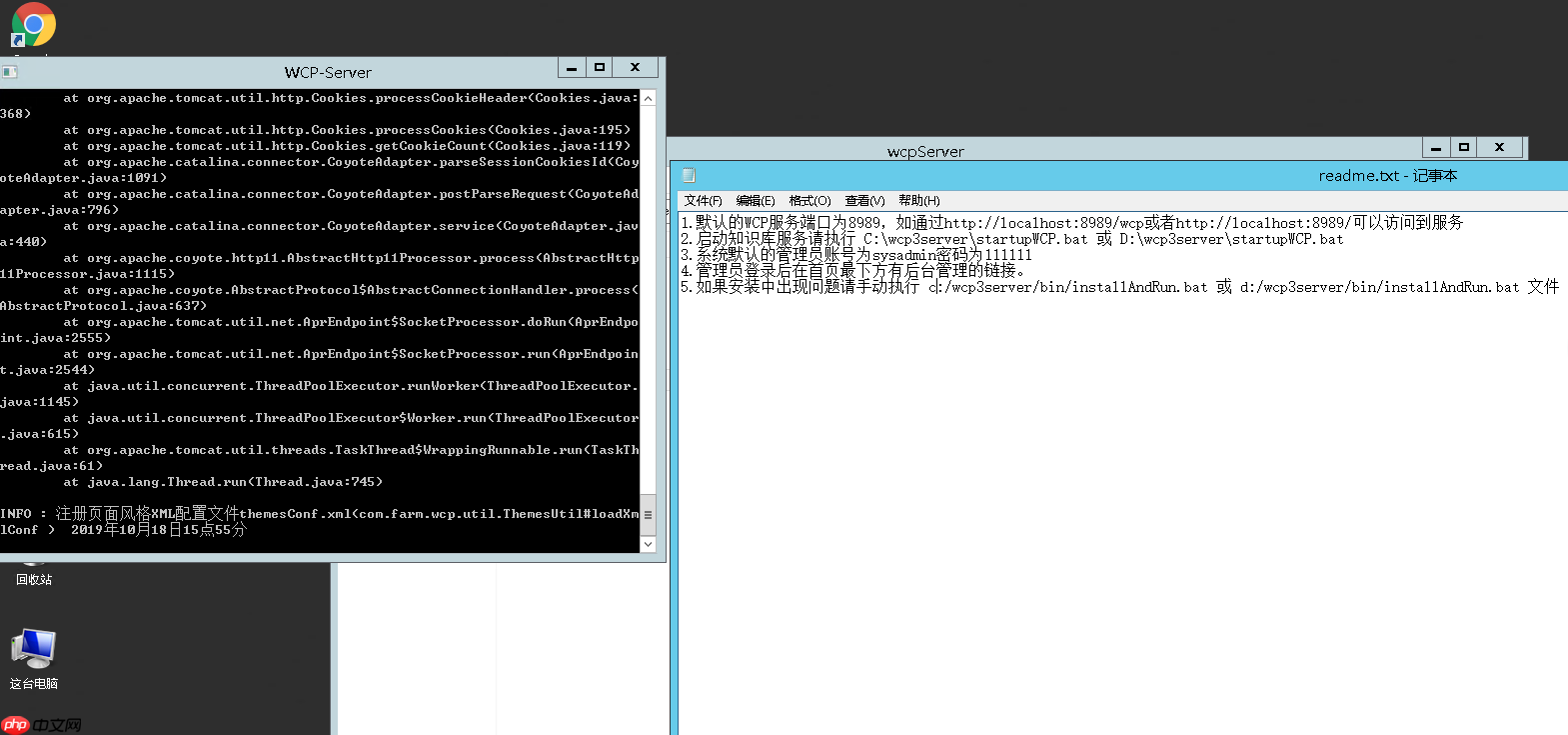Click Notepad line 4 about 后台管理 link
Image resolution: width=1568 pixels, height=735 pixels.
[x=852, y=271]
